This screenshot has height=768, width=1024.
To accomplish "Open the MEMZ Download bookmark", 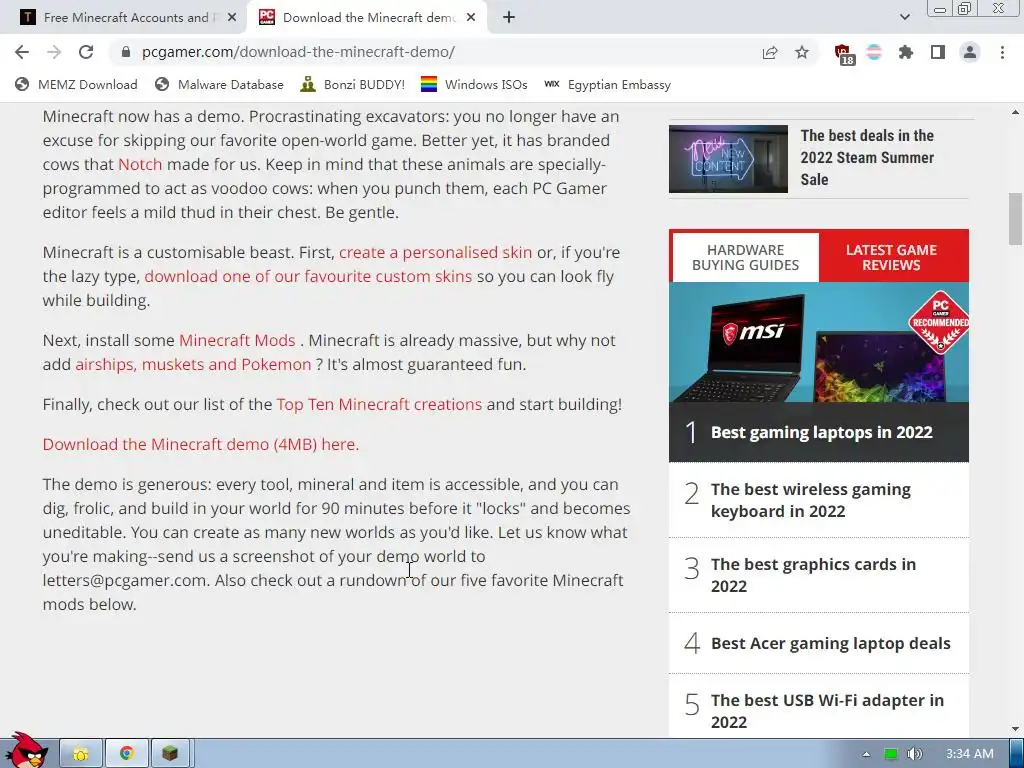I will coord(76,85).
